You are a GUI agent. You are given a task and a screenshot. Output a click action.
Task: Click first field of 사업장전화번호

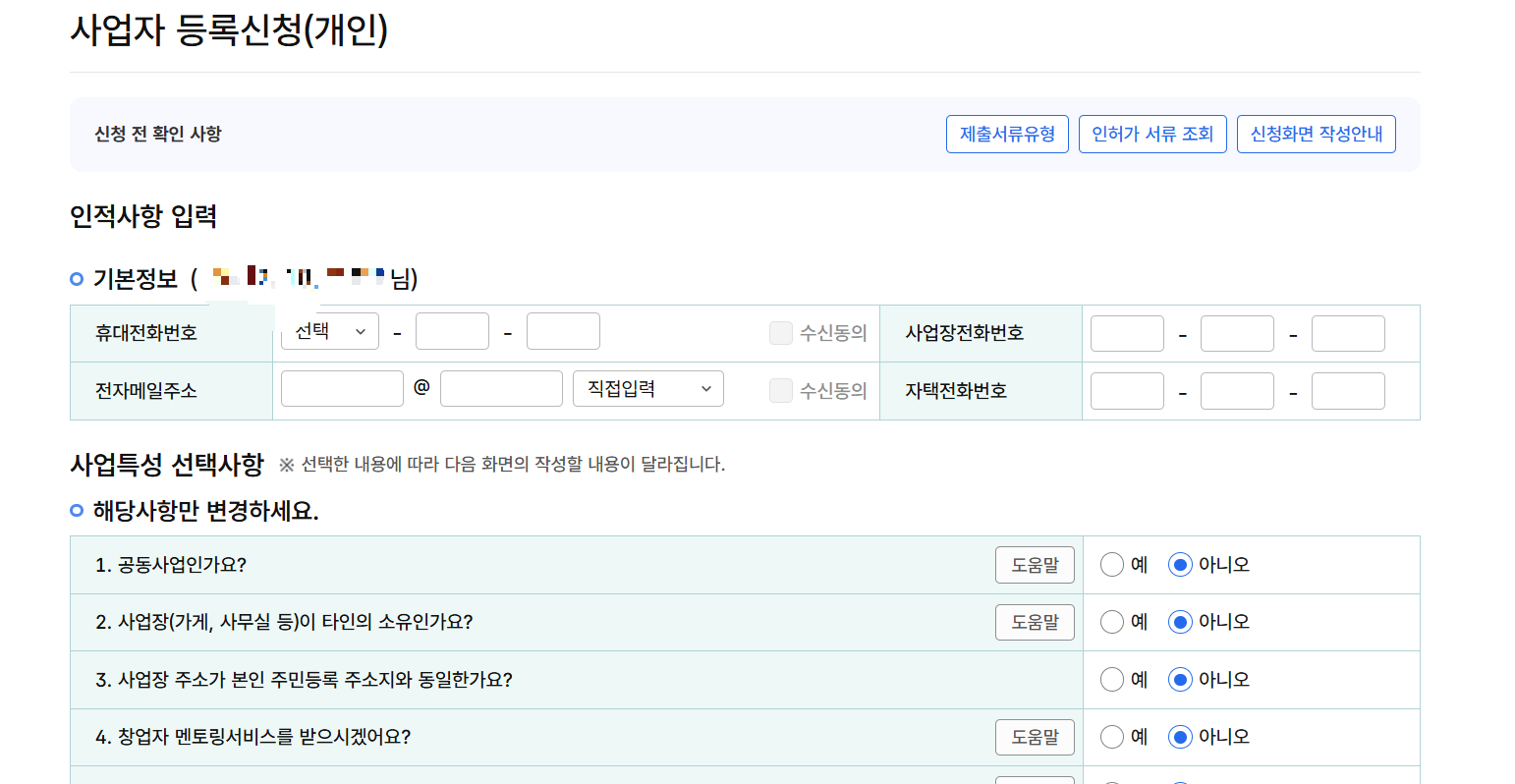pos(1127,334)
